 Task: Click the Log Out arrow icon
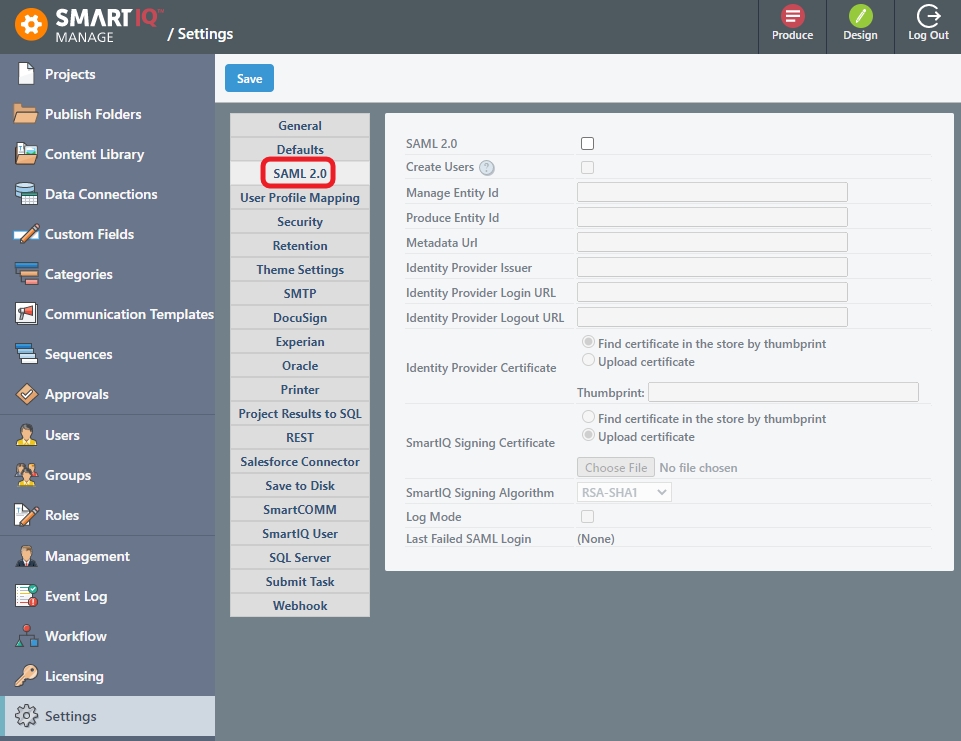pyautogui.click(x=929, y=16)
